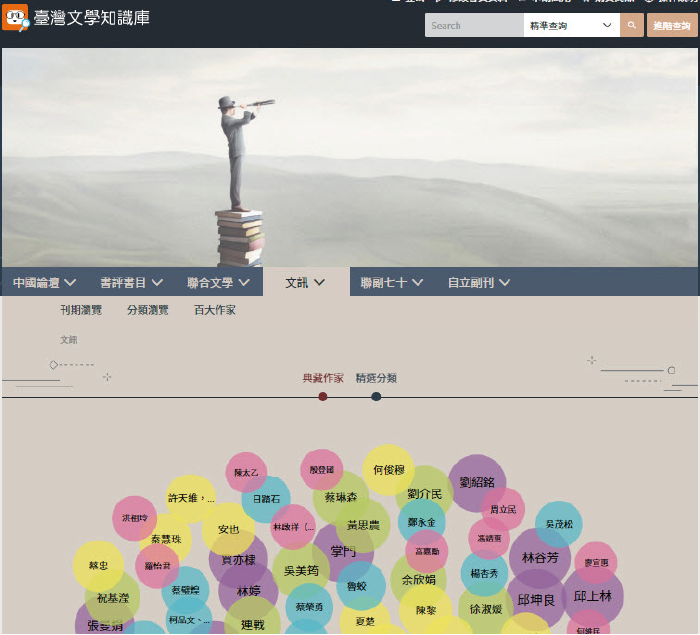Select the yellow 何俊穆 author bubble
The width and height of the screenshot is (700, 635).
[x=388, y=469]
